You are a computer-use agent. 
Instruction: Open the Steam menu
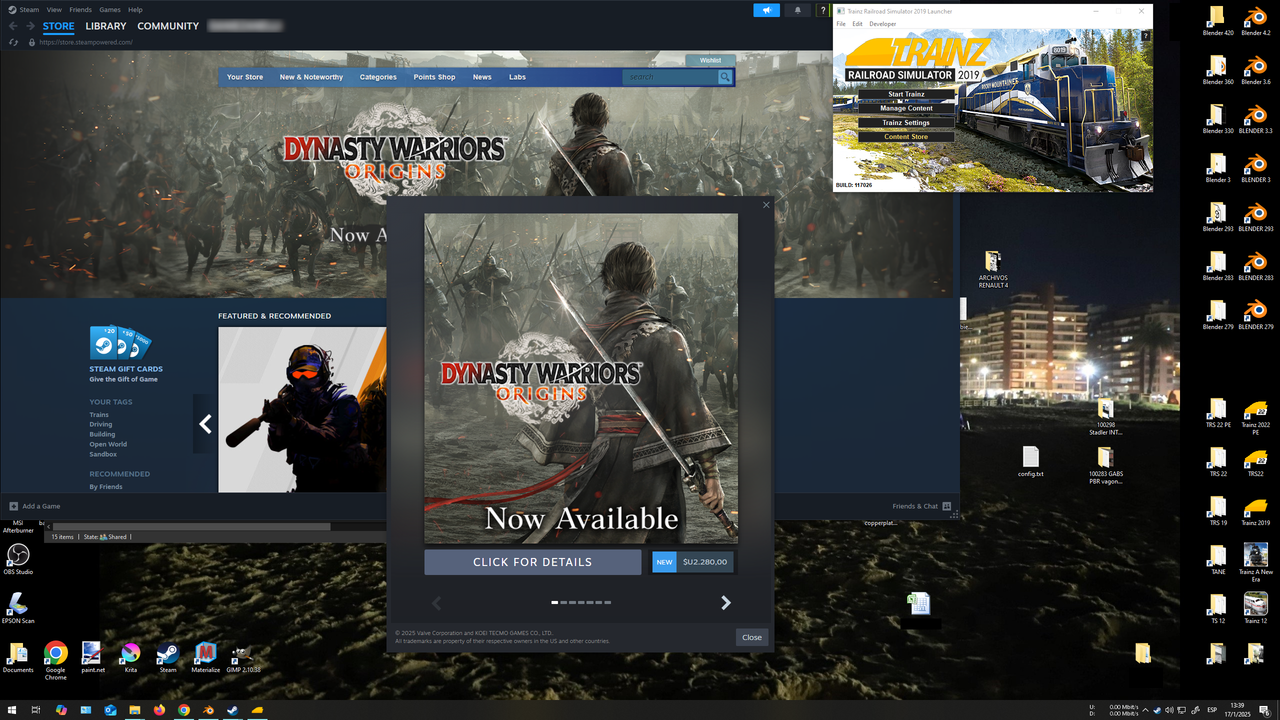pyautogui.click(x=29, y=9)
